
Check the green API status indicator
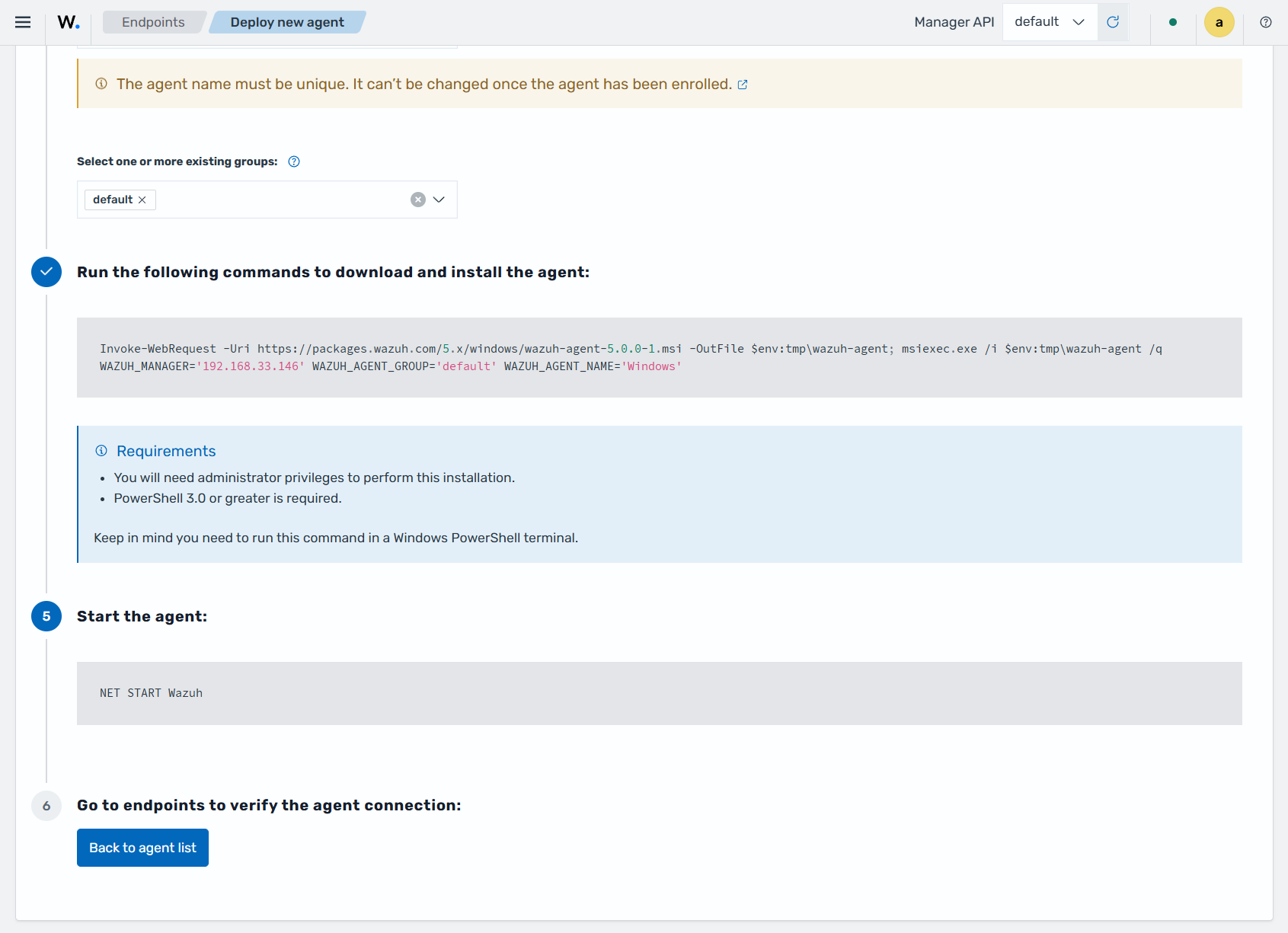coord(1173,22)
